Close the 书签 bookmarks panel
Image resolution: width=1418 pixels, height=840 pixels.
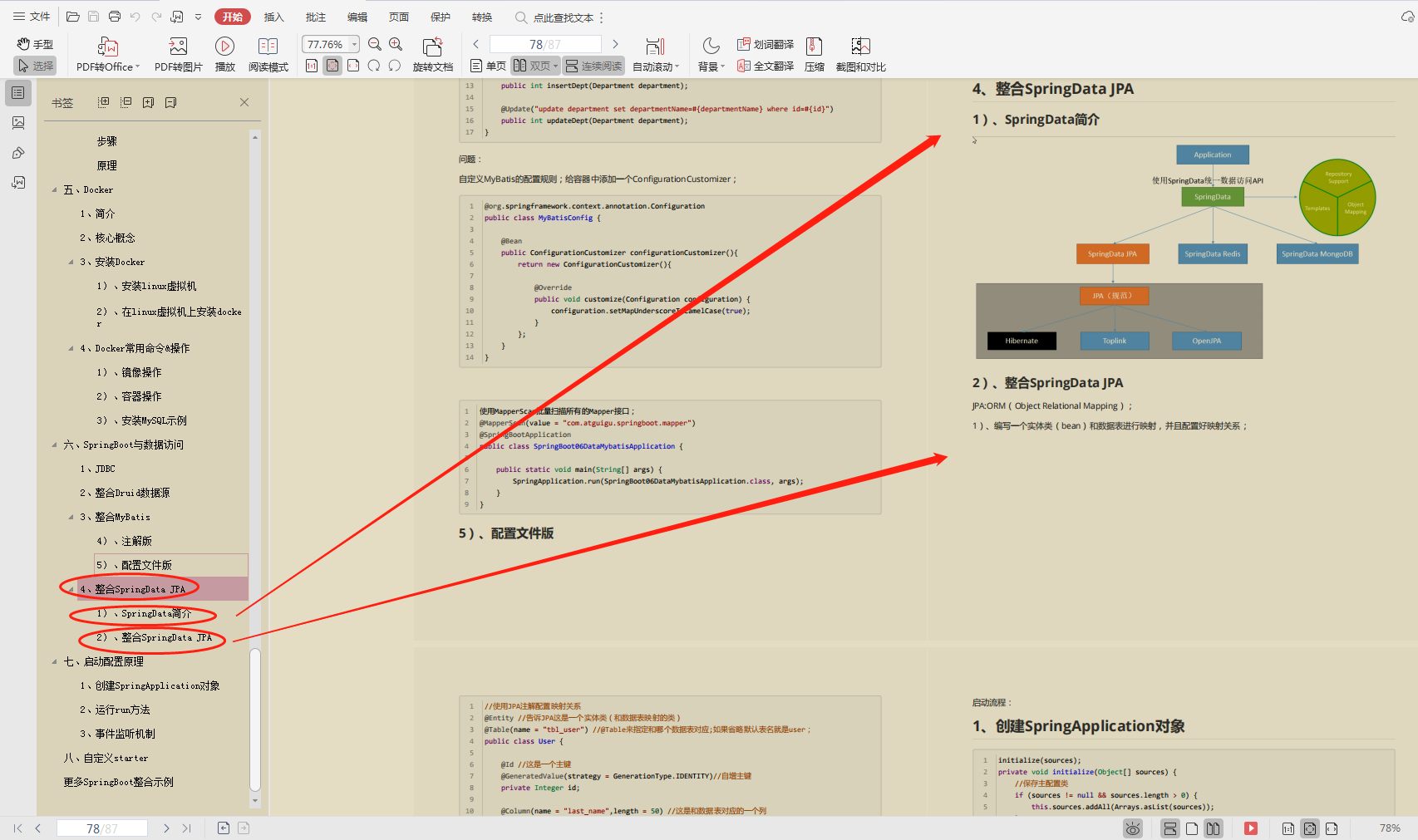click(x=244, y=102)
